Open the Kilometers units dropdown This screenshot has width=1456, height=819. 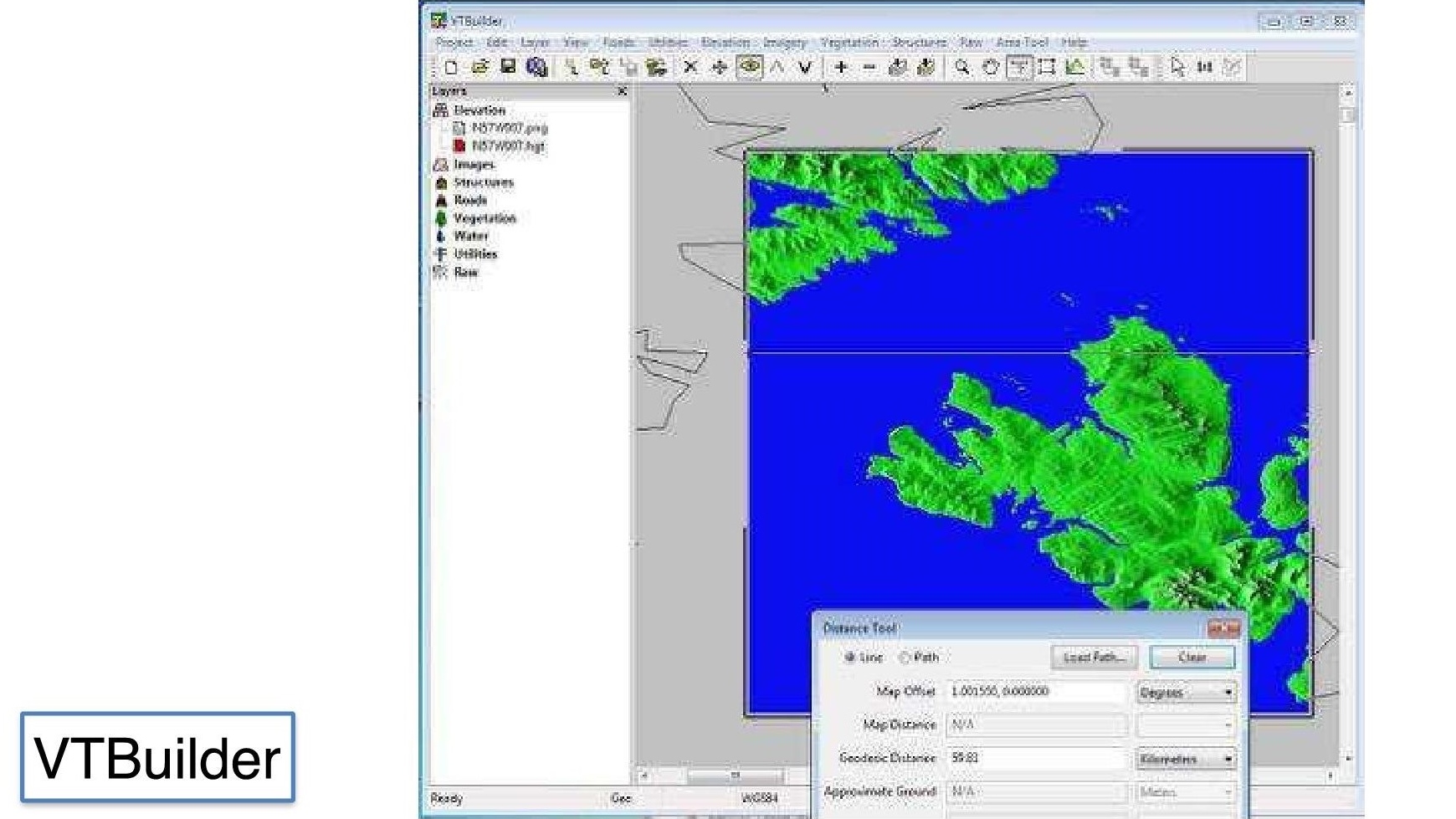[x=1187, y=760]
